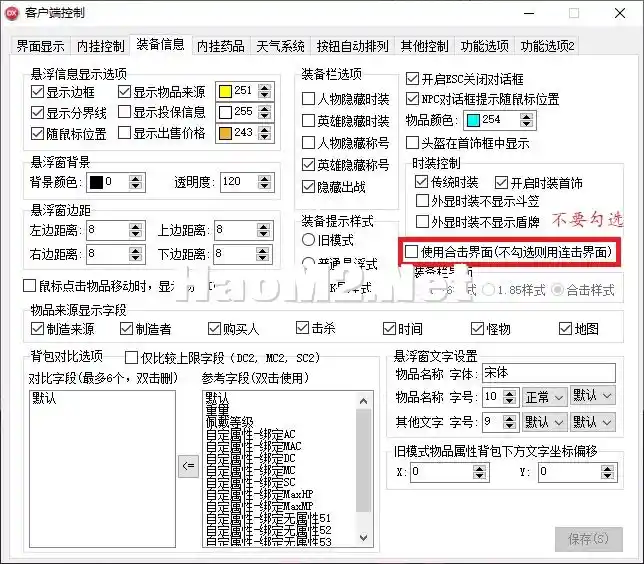The width and height of the screenshot is (644, 564).
Task: Open first 默认 dropdown for 其他文字
Action: click(x=544, y=422)
